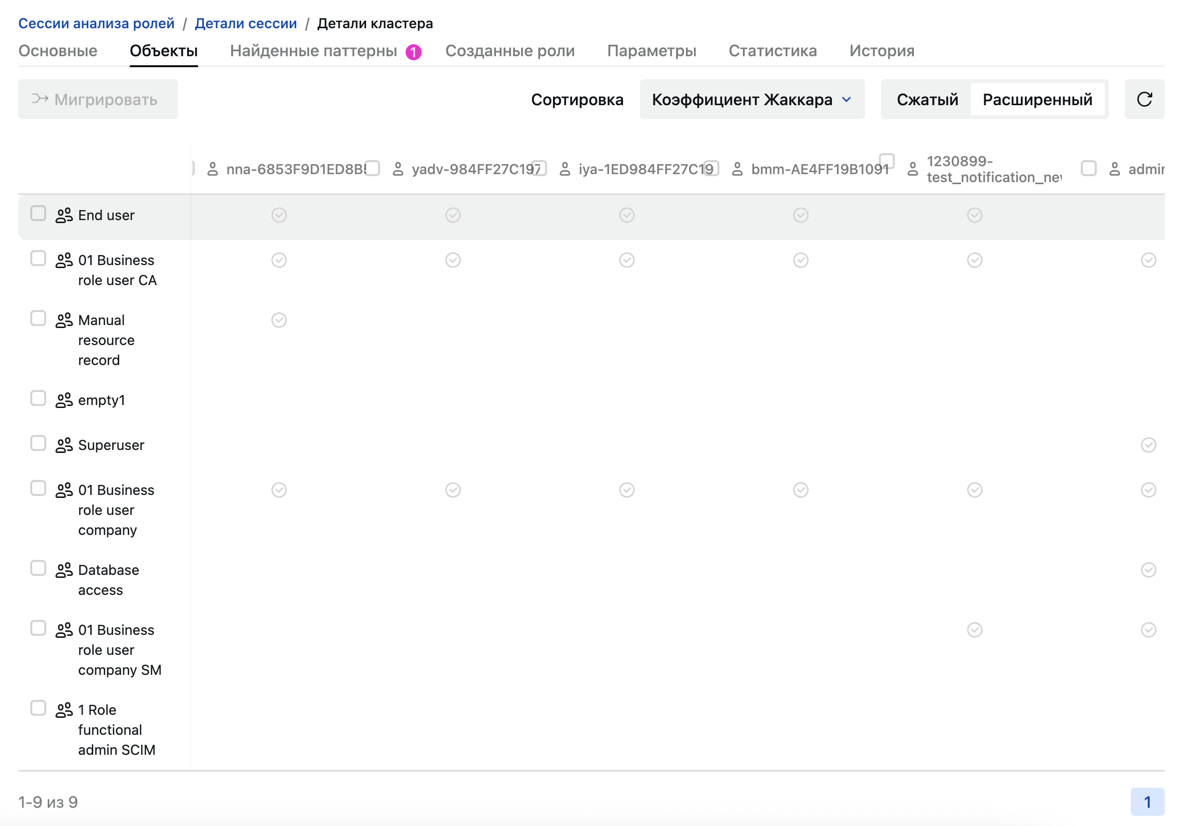Click the user icon beside 1230899-test_notification column header
This screenshot has width=1184, height=826.
pos(913,169)
